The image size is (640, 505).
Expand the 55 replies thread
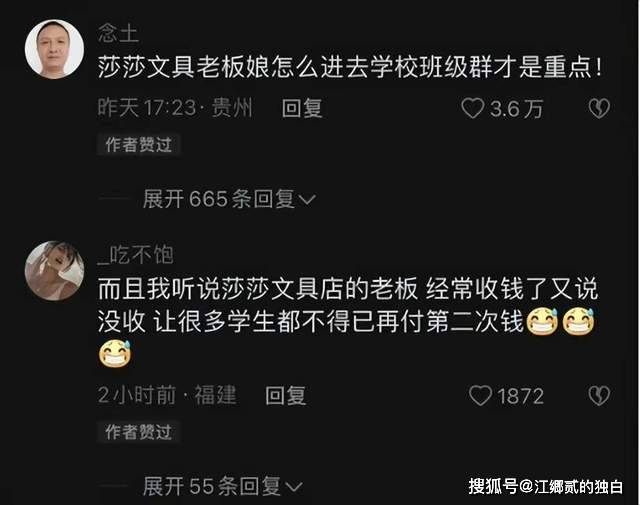pos(222,486)
